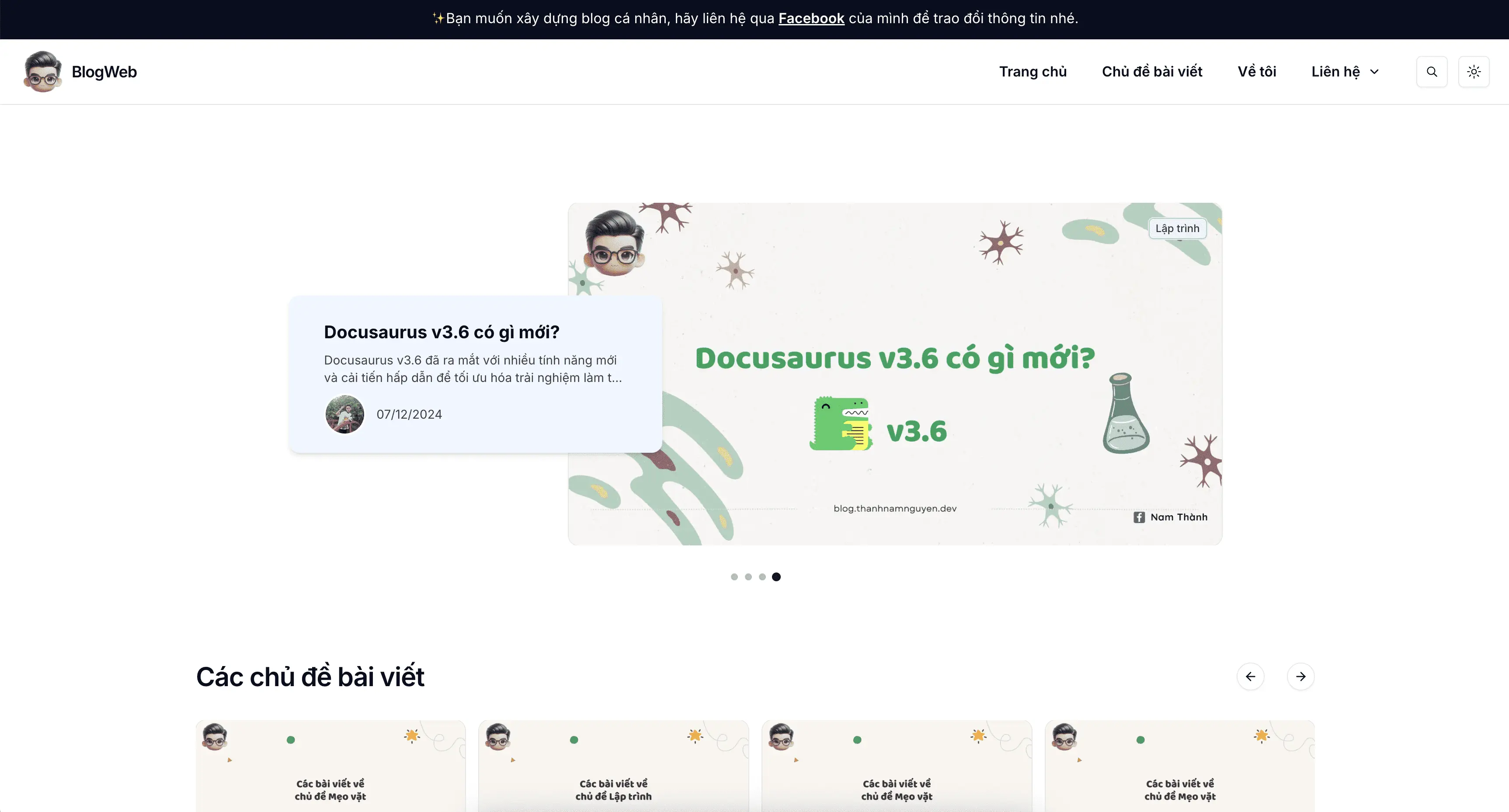Click the active fourth carousel dot

point(776,576)
